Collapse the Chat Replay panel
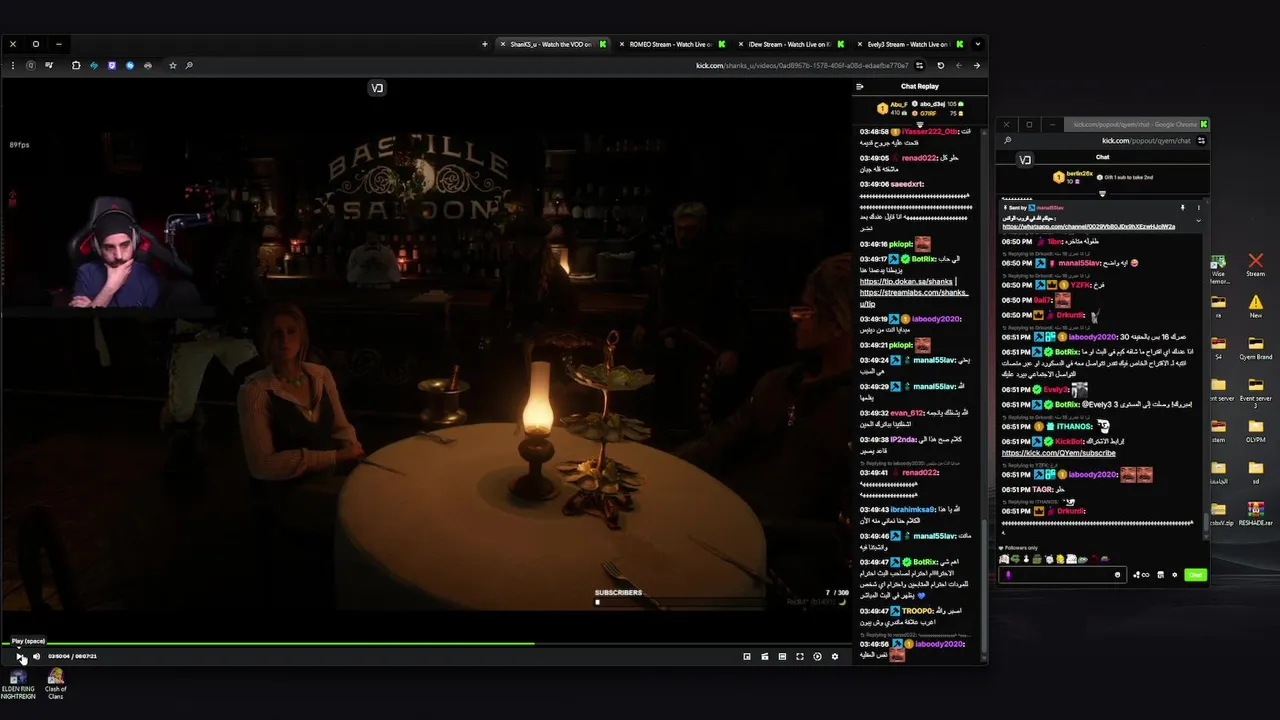Image resolution: width=1280 pixels, height=720 pixels. [859, 86]
